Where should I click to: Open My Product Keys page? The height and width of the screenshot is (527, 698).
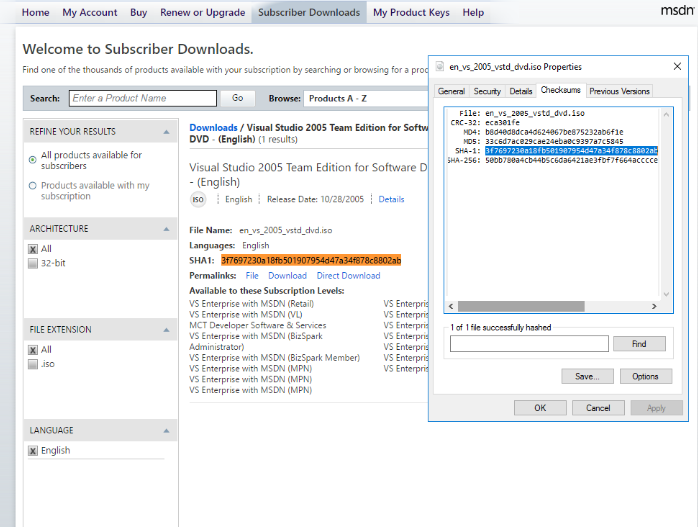411,12
